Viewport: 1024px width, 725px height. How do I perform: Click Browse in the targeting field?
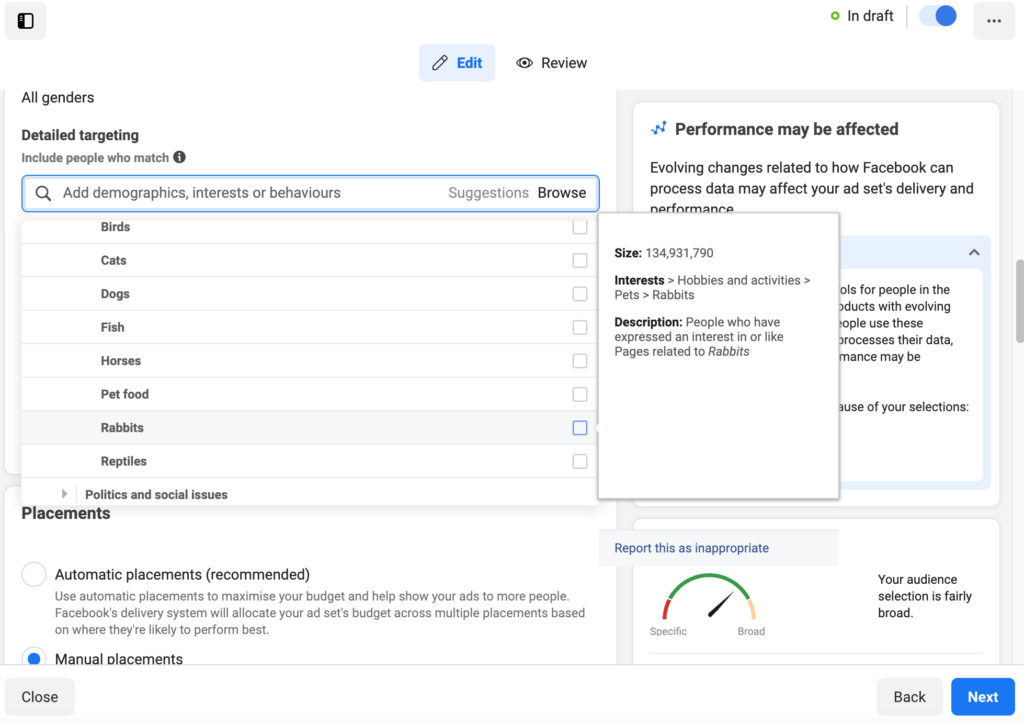pos(562,193)
